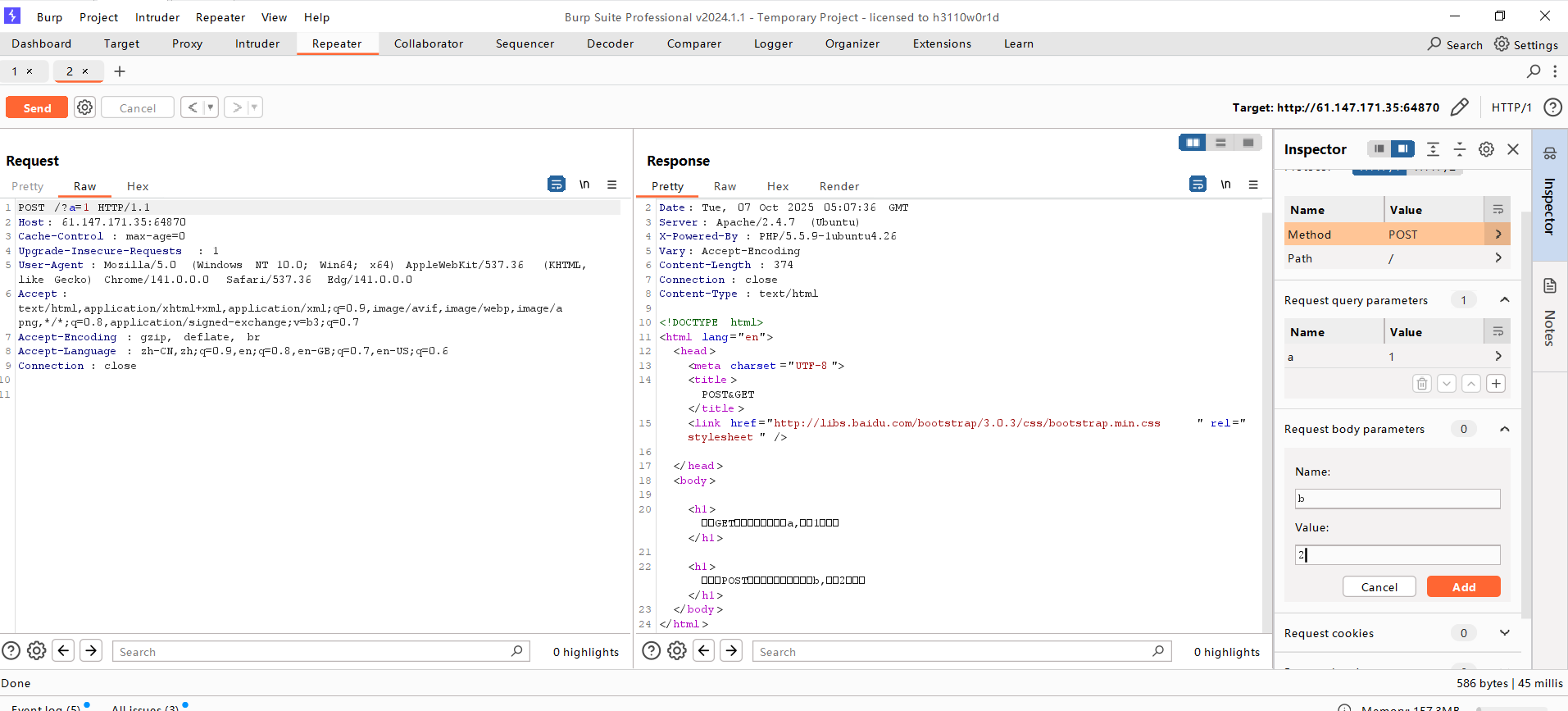Click the body parameter Name input field
Image resolution: width=1568 pixels, height=711 pixels.
pyautogui.click(x=1397, y=499)
